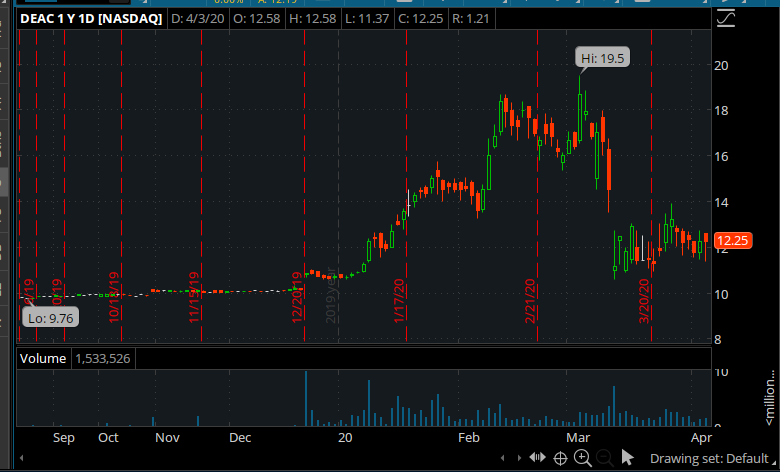The image size is (780, 472).
Task: Click the 8 price axis label
Action: pos(718,340)
